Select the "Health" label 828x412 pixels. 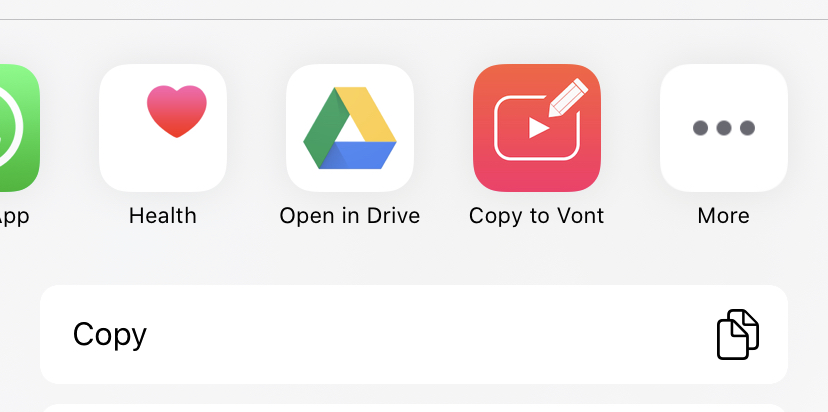(163, 216)
